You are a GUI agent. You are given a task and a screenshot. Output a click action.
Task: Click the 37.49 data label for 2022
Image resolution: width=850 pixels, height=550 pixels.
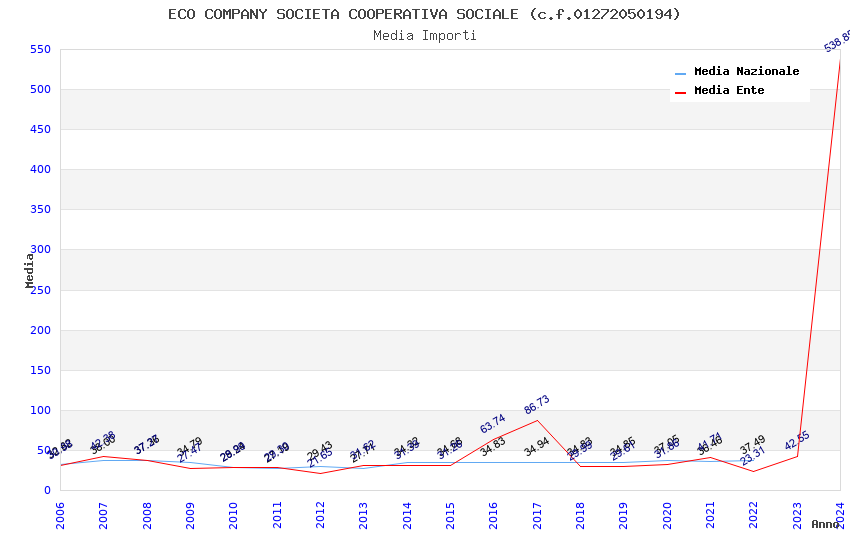tap(753, 445)
